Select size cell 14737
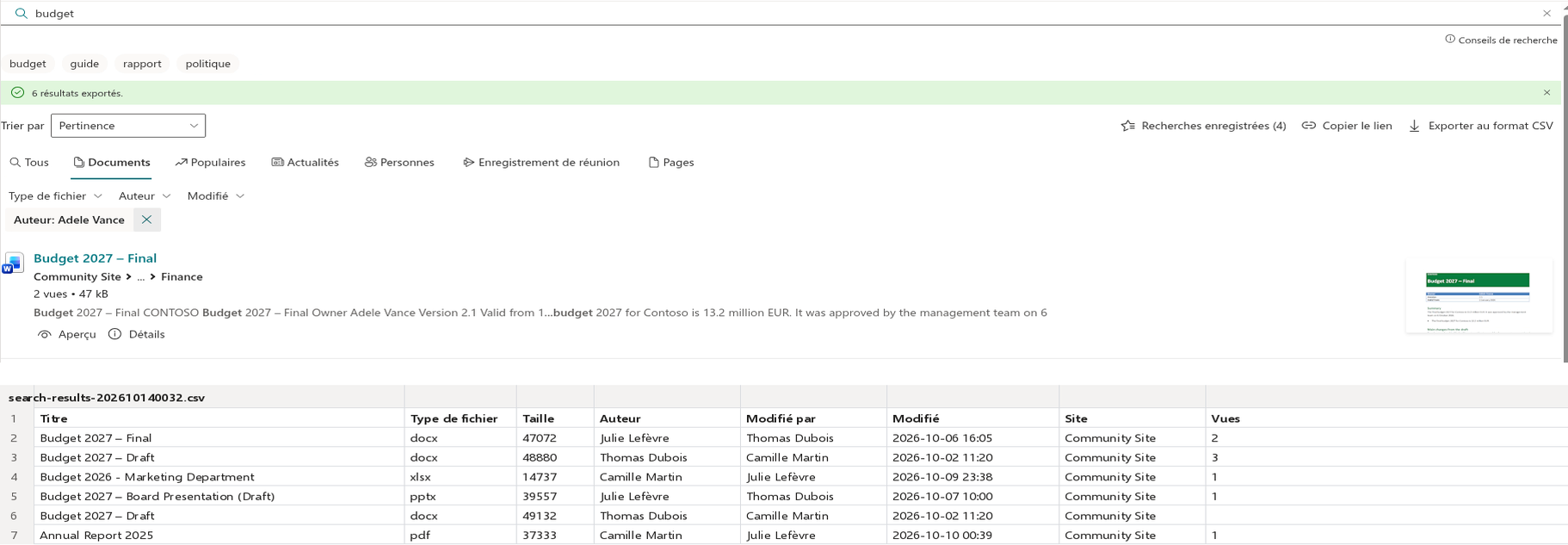Viewport: 1568px width, 545px height. [x=555, y=477]
